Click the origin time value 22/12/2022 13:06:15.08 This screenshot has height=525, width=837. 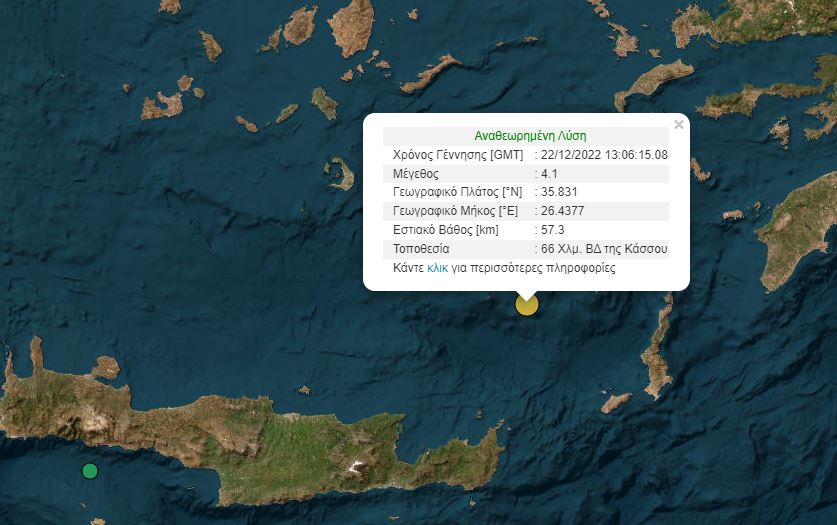(x=605, y=155)
